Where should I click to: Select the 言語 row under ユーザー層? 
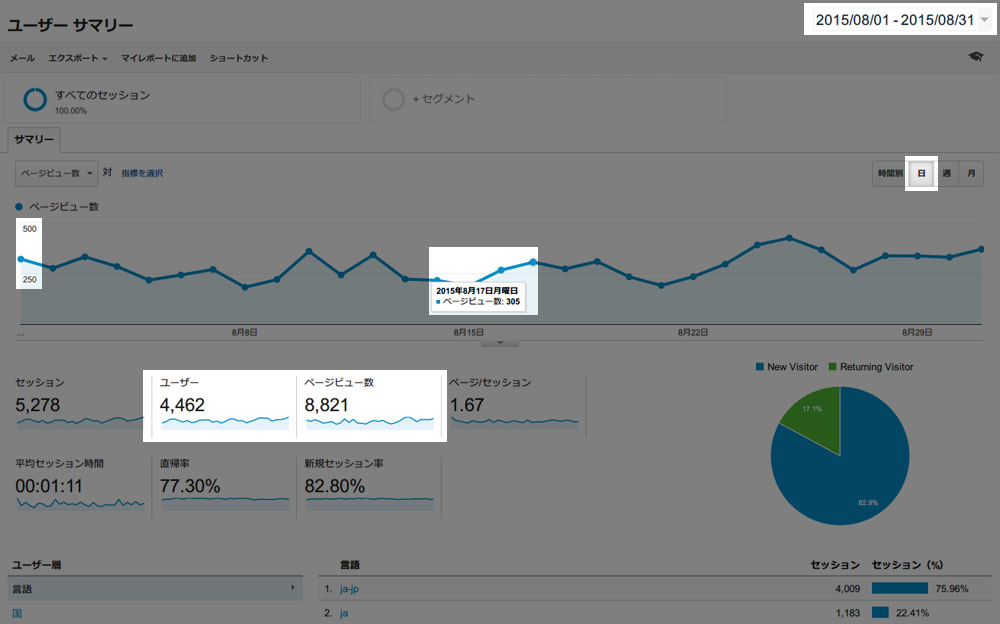pos(155,588)
